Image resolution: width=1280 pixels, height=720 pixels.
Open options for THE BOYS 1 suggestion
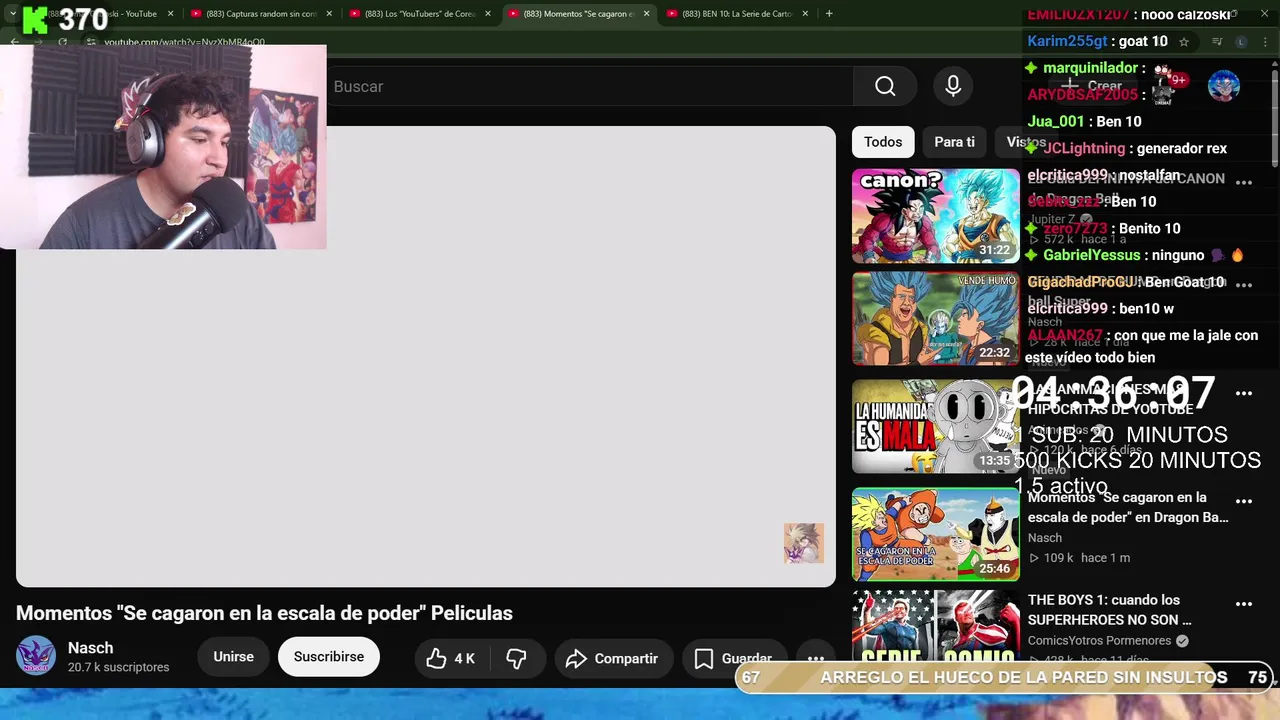[x=1244, y=604]
